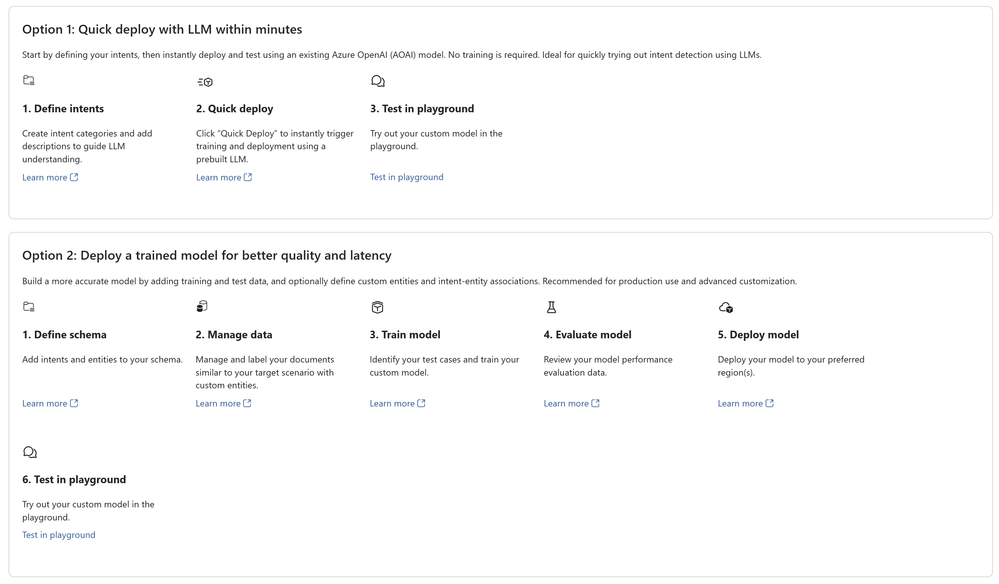
Task: Open Learn more under Evaluate model
Action: [x=571, y=404]
